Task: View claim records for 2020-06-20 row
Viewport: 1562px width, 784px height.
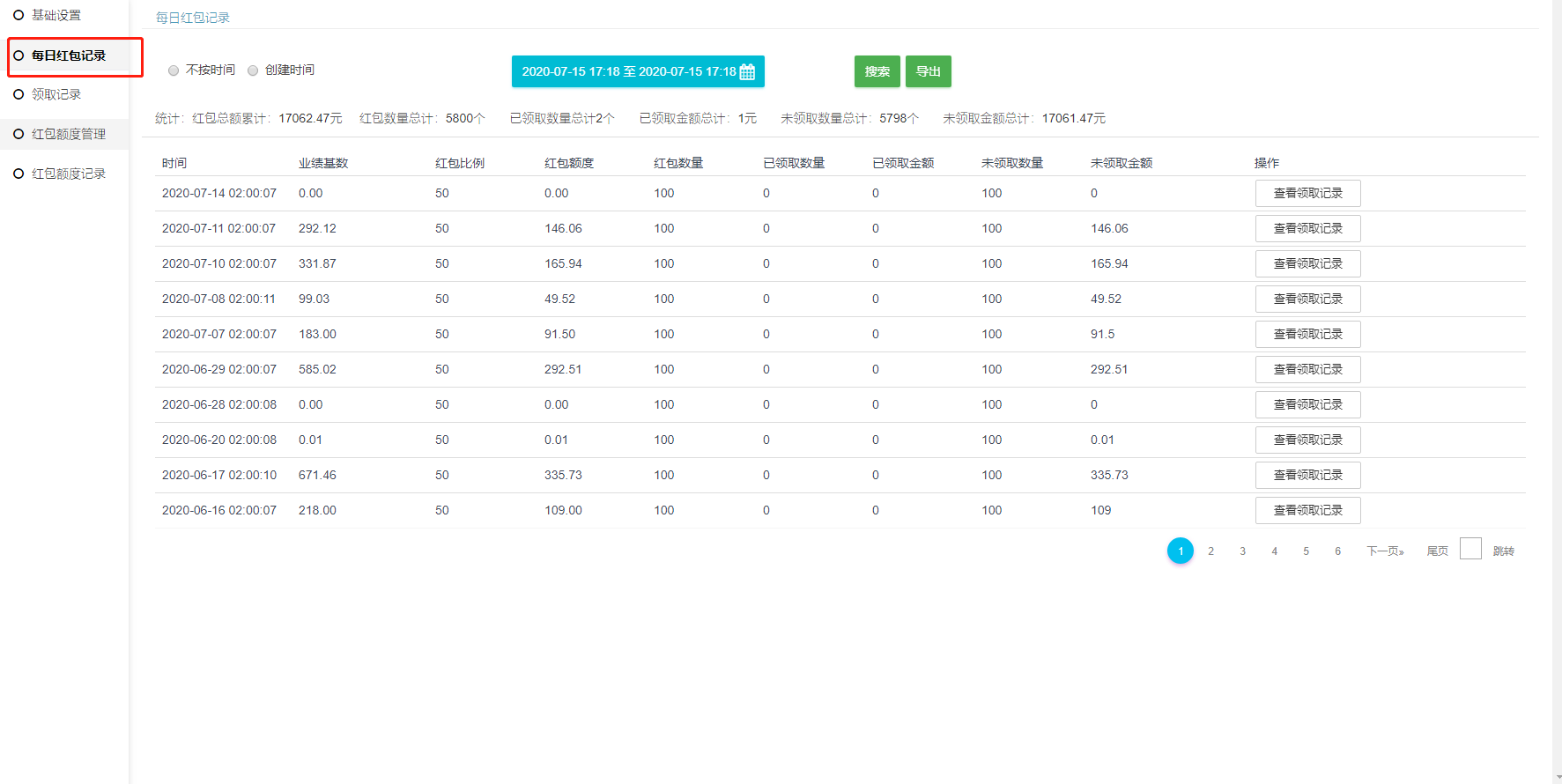Action: click(1307, 440)
